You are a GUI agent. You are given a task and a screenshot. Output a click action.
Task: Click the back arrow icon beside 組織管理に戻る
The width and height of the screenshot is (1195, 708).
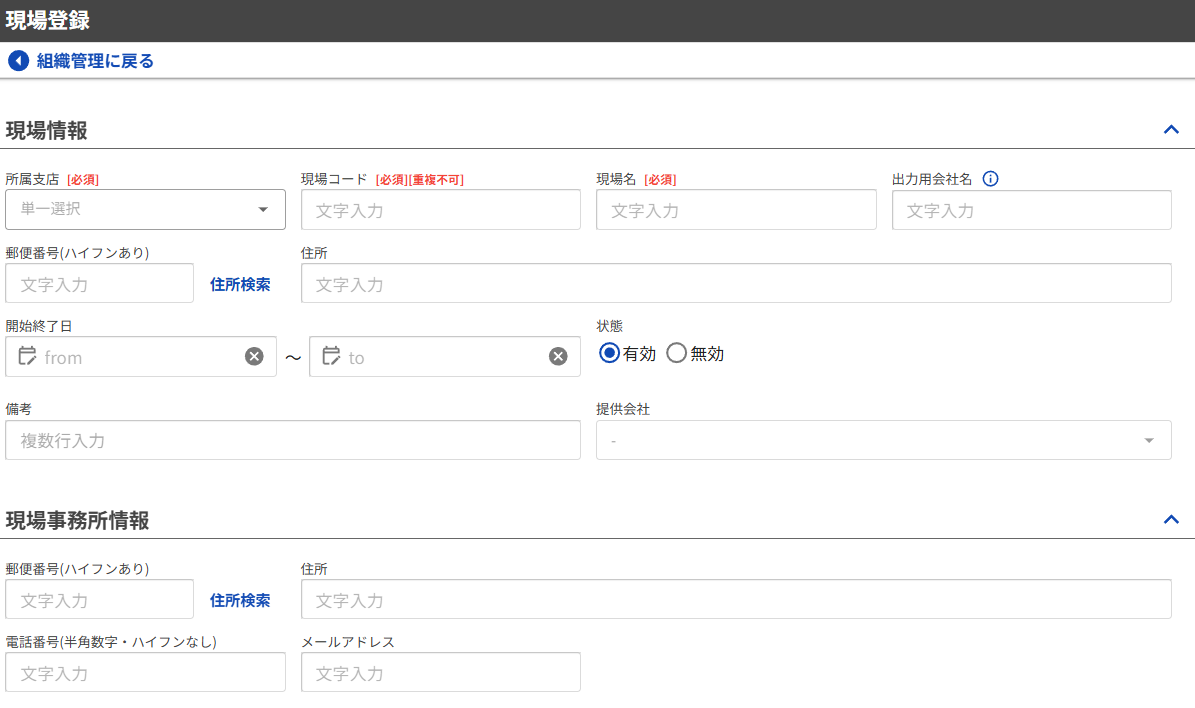click(18, 61)
